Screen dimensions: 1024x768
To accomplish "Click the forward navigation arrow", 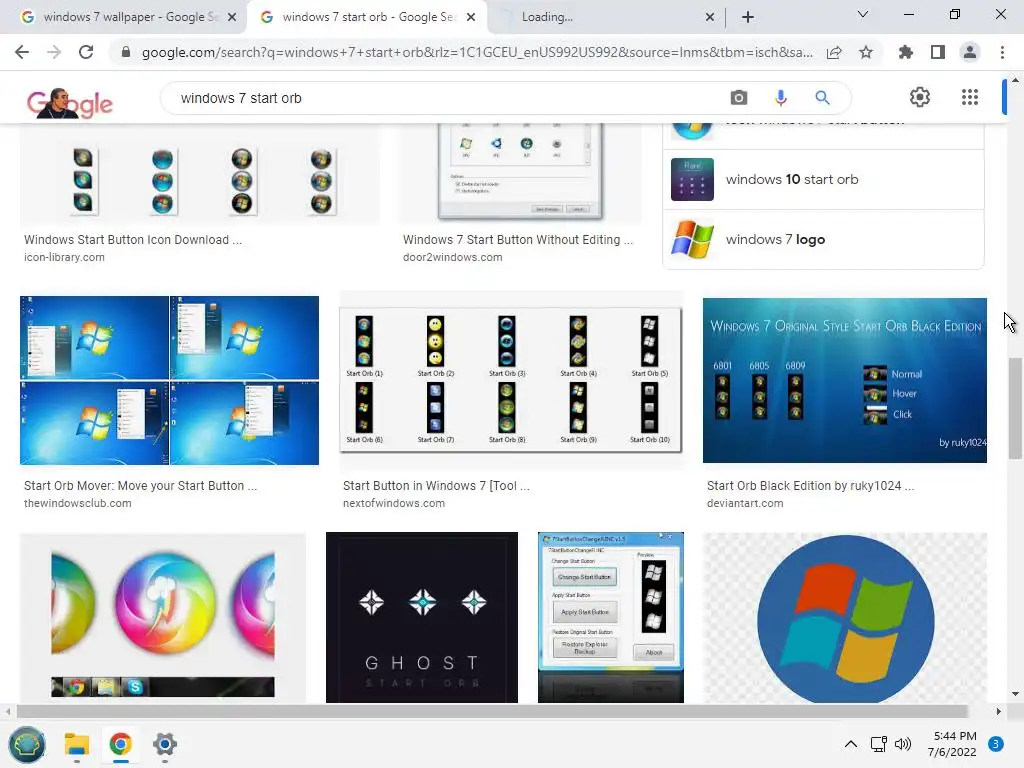I will 54,52.
